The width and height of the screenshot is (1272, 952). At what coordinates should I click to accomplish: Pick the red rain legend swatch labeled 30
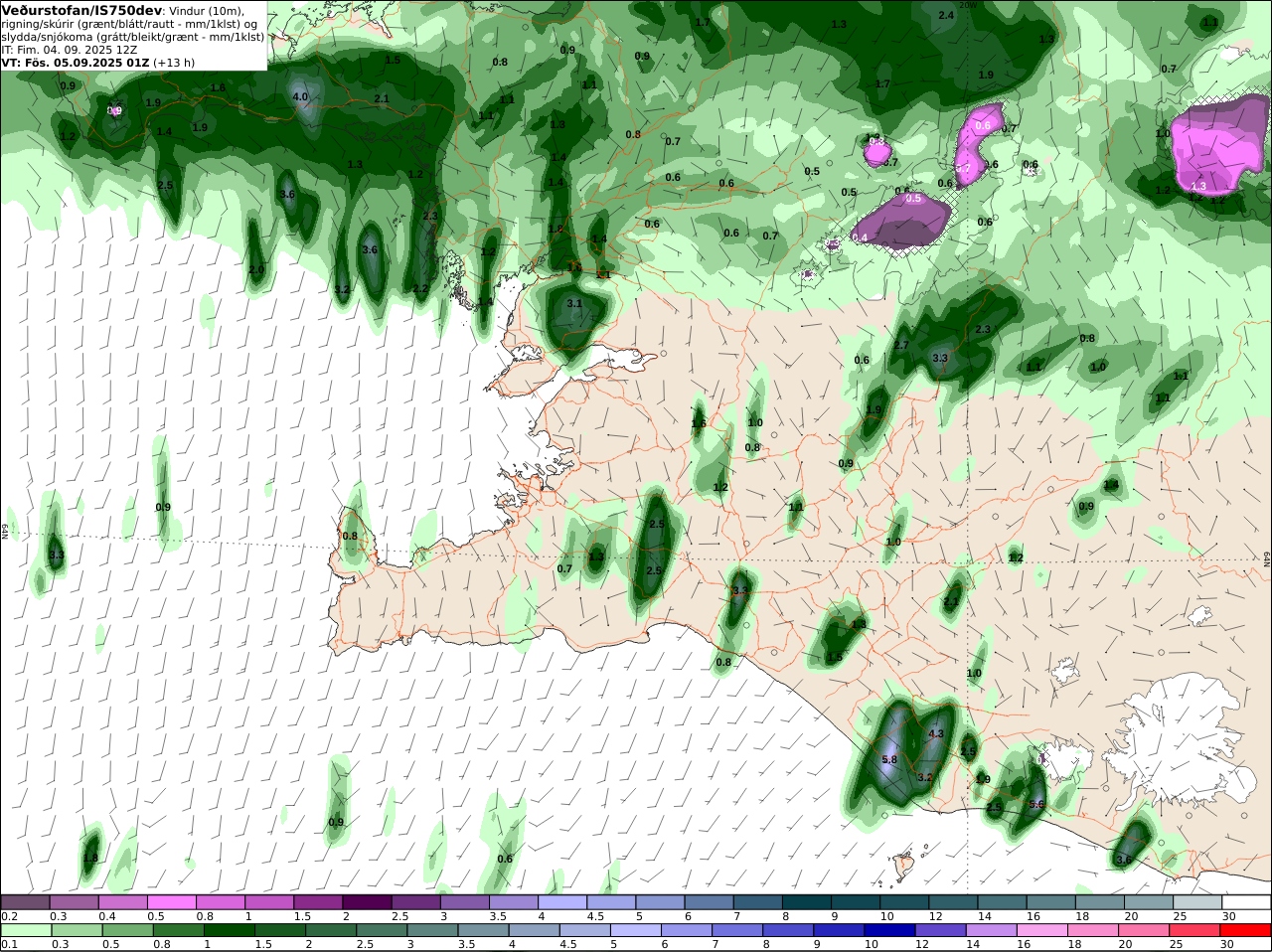(1245, 930)
